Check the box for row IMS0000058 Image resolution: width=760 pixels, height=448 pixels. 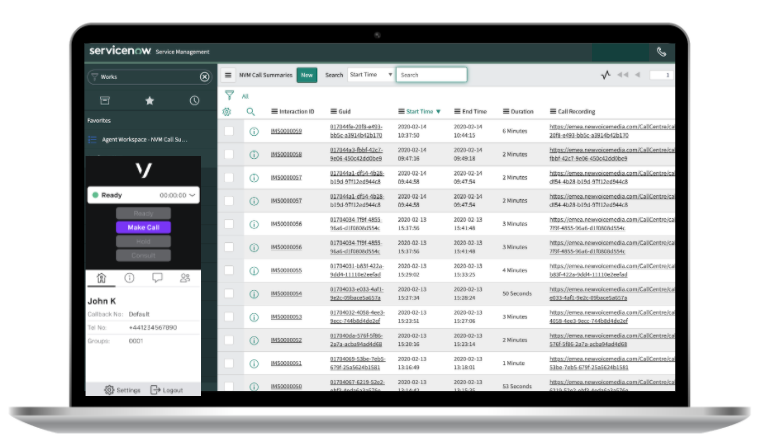pyautogui.click(x=229, y=154)
